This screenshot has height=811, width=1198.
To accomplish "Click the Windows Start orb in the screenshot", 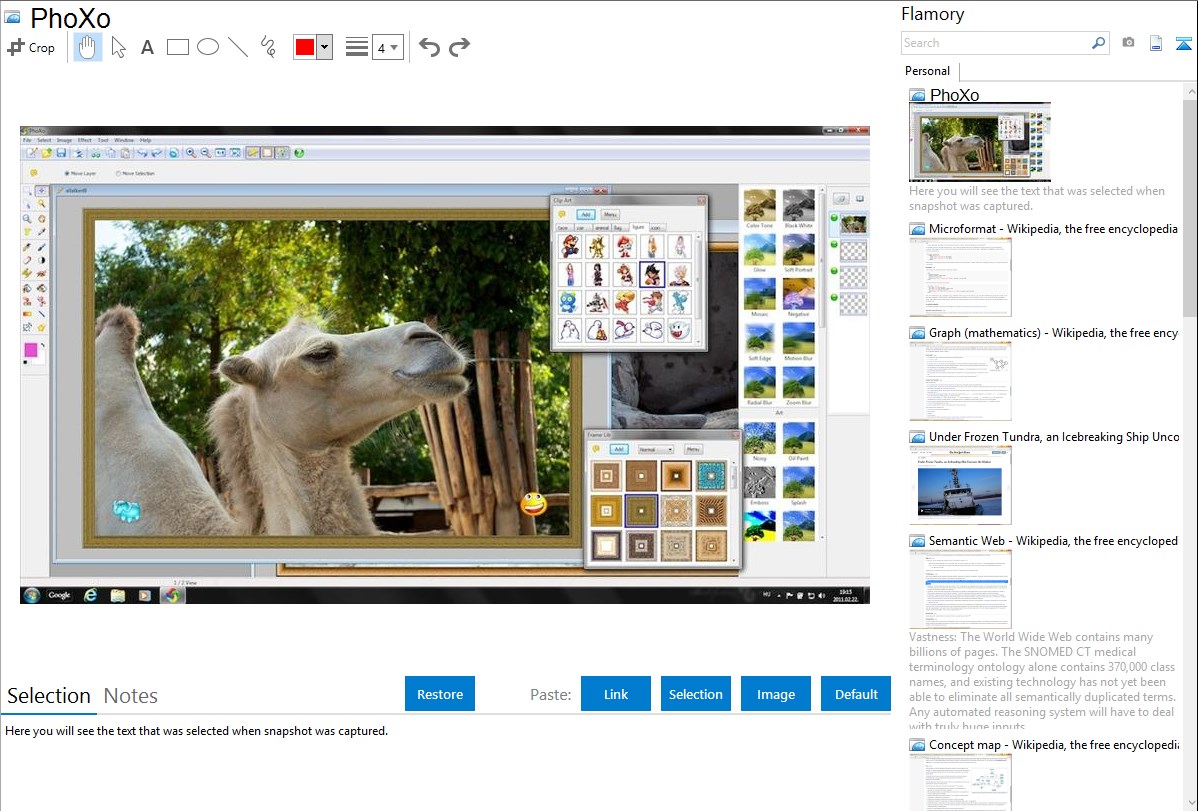I will (31, 595).
